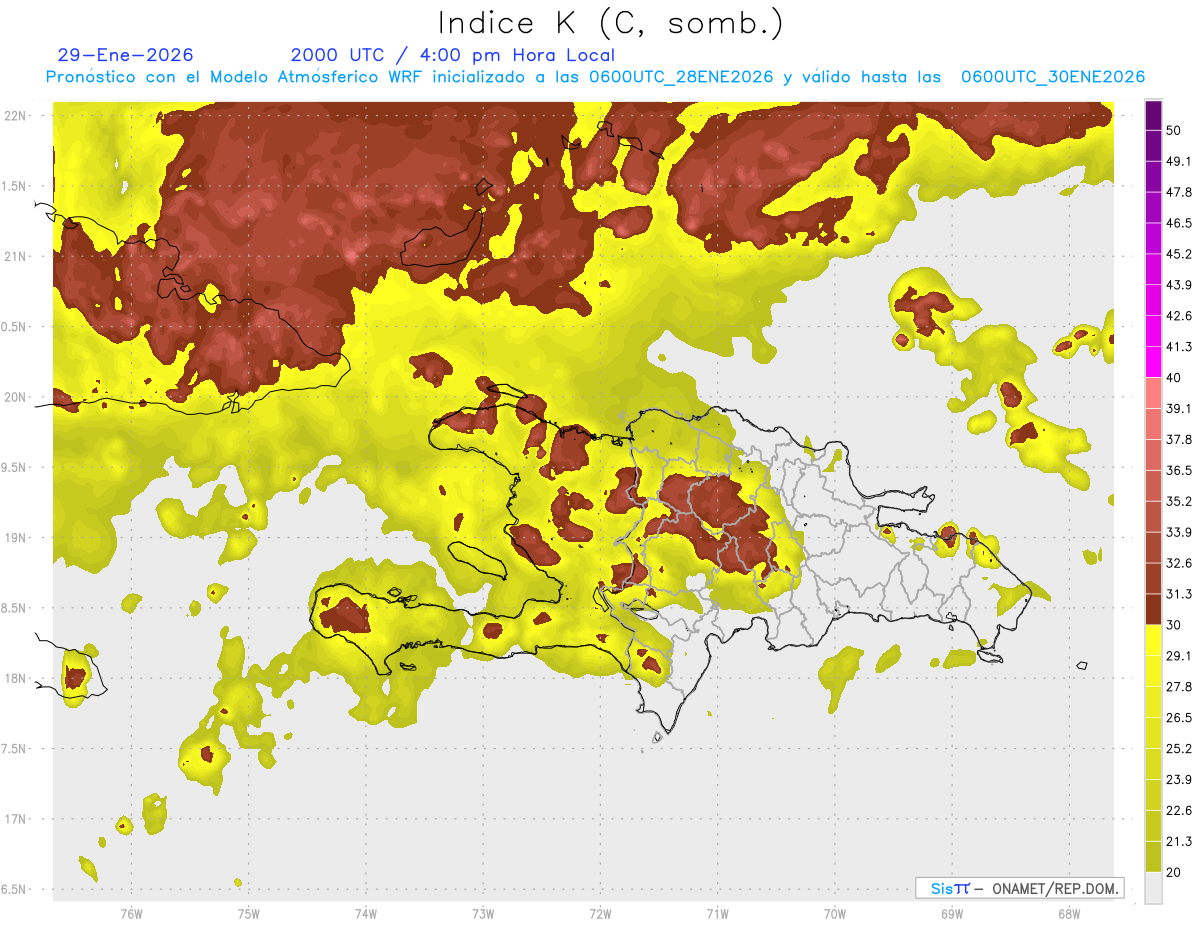
Task: Click the "20N" latitude label
Action: (17, 397)
